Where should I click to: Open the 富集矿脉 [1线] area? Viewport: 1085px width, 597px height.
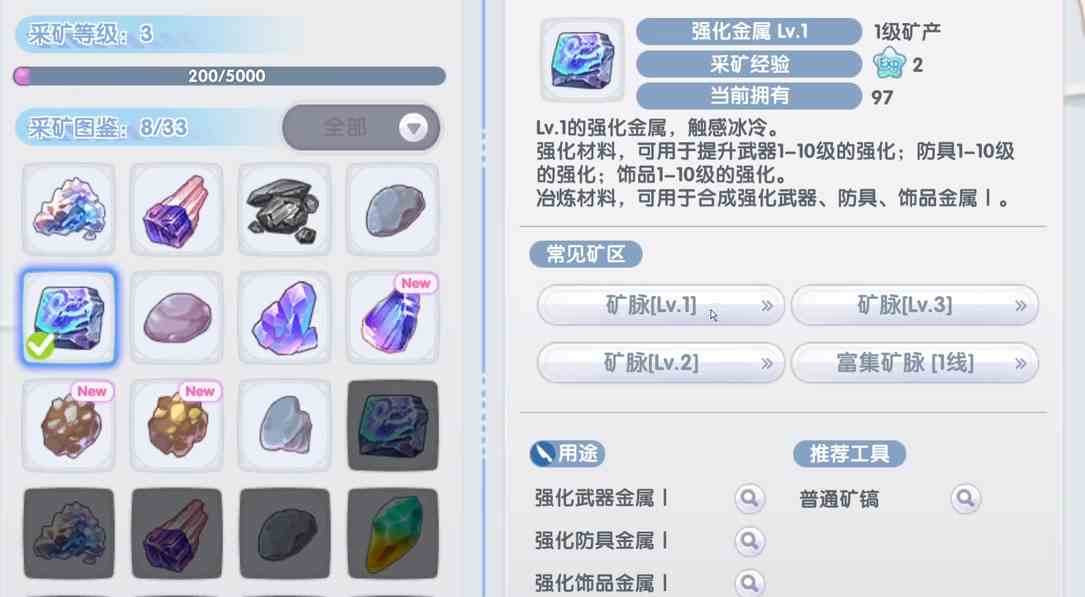click(x=915, y=363)
